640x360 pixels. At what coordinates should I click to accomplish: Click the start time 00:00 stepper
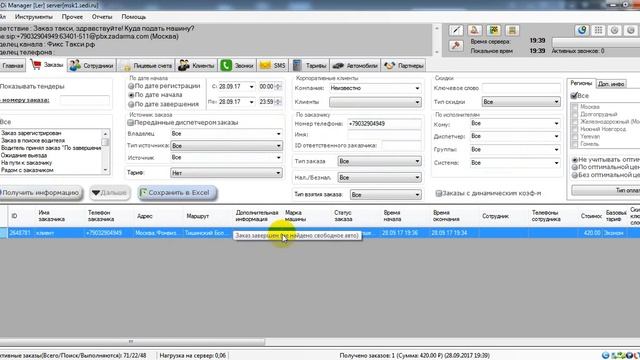pos(278,87)
